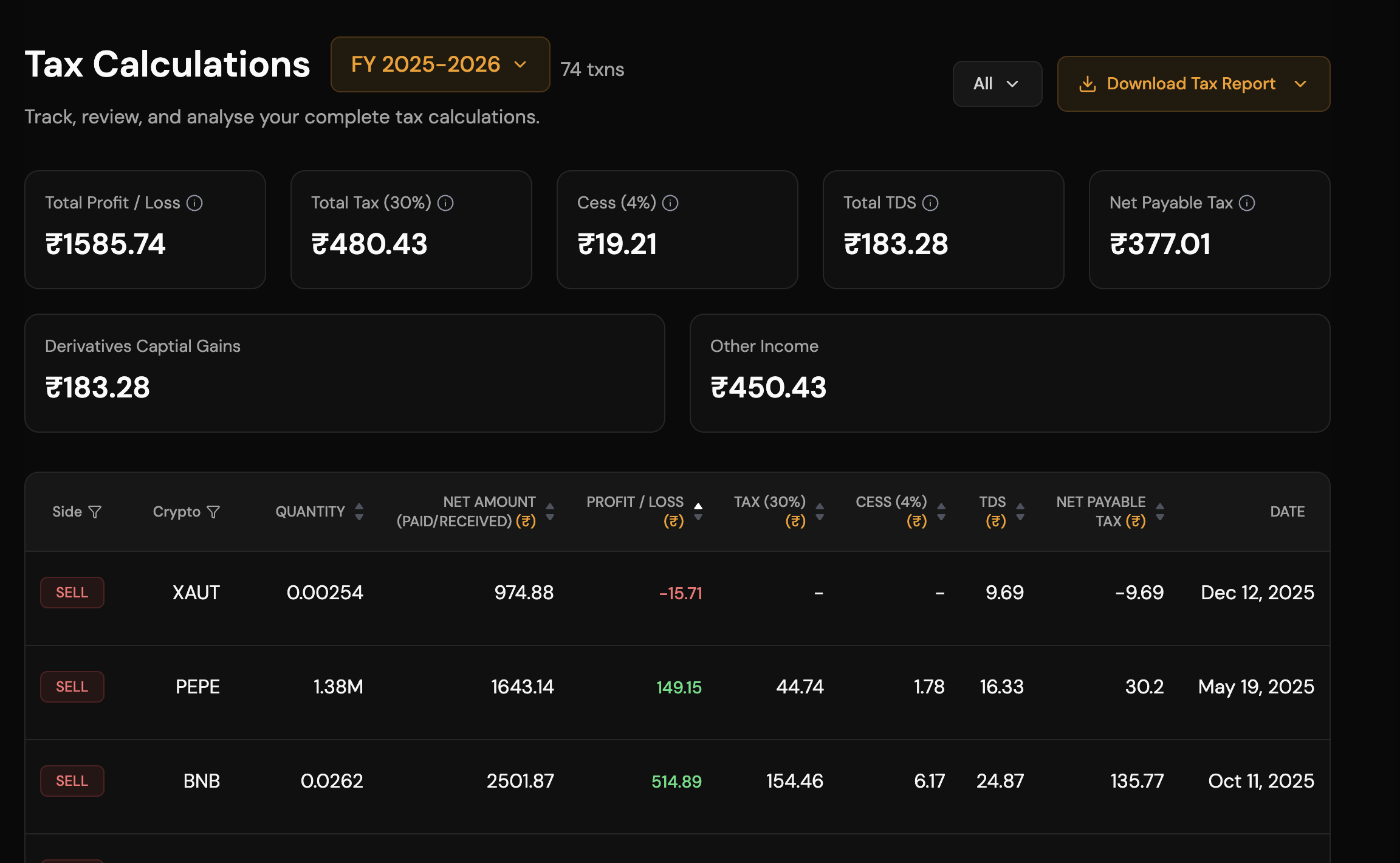
Task: Click net amount 2501.87 in BNB row
Action: click(520, 781)
